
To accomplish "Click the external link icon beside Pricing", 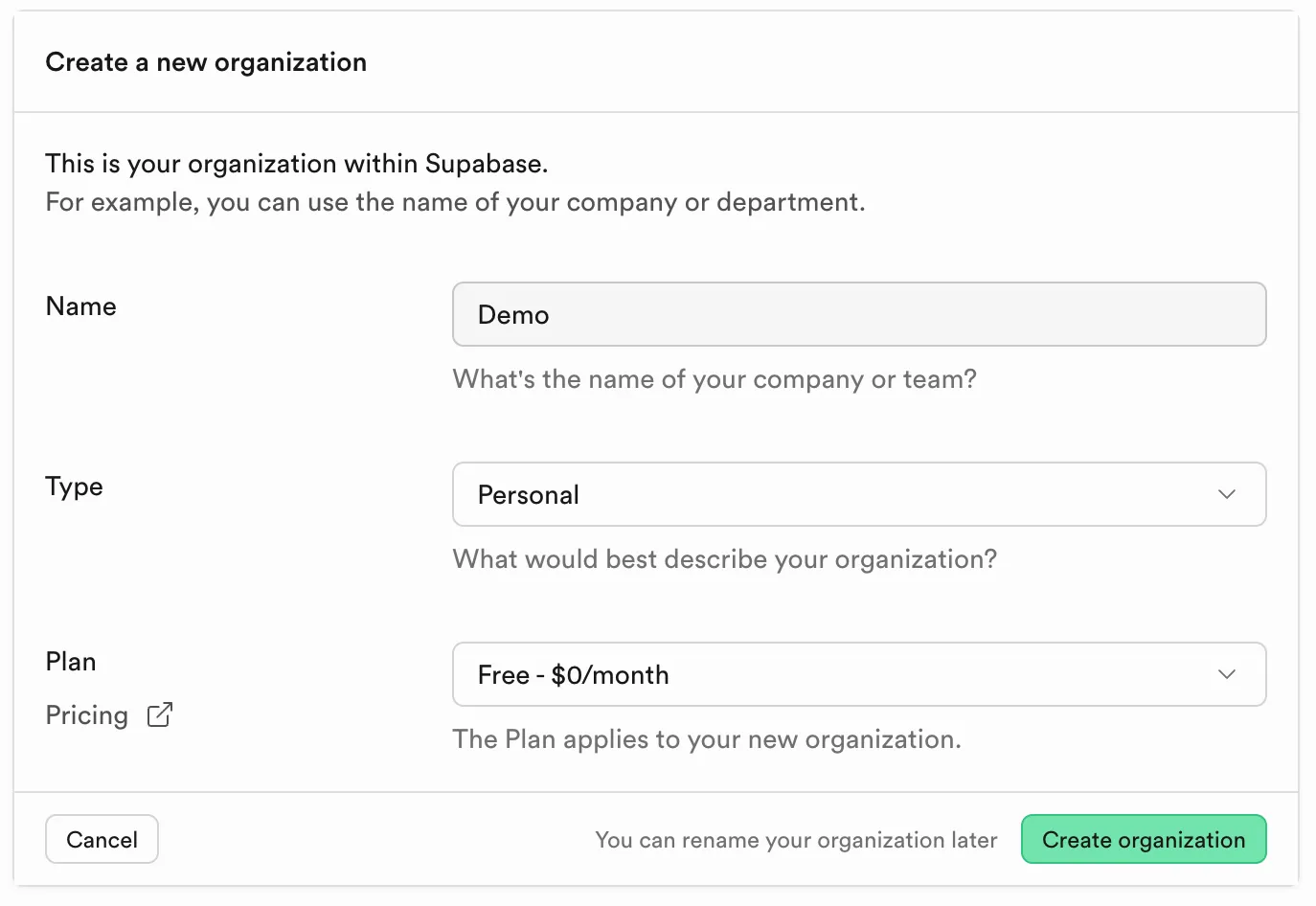I will pyautogui.click(x=160, y=715).
